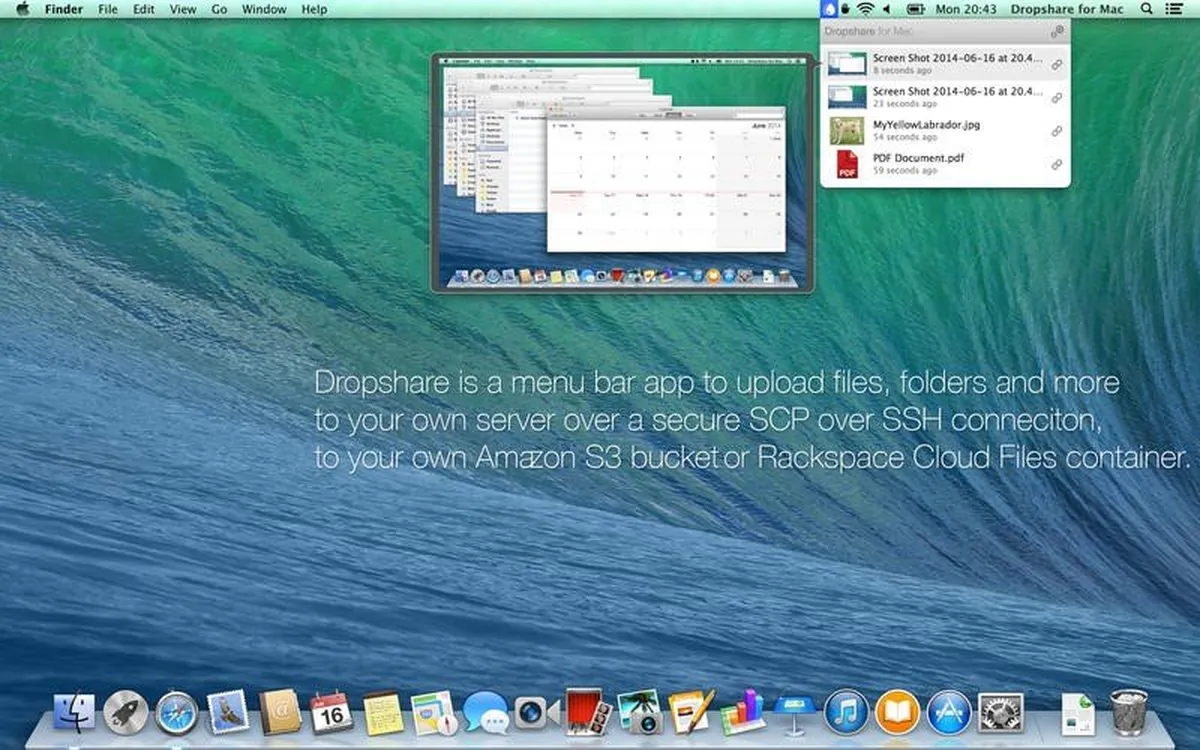The image size is (1200, 750).
Task: Open System Preferences from the Dock
Action: tap(1000, 713)
